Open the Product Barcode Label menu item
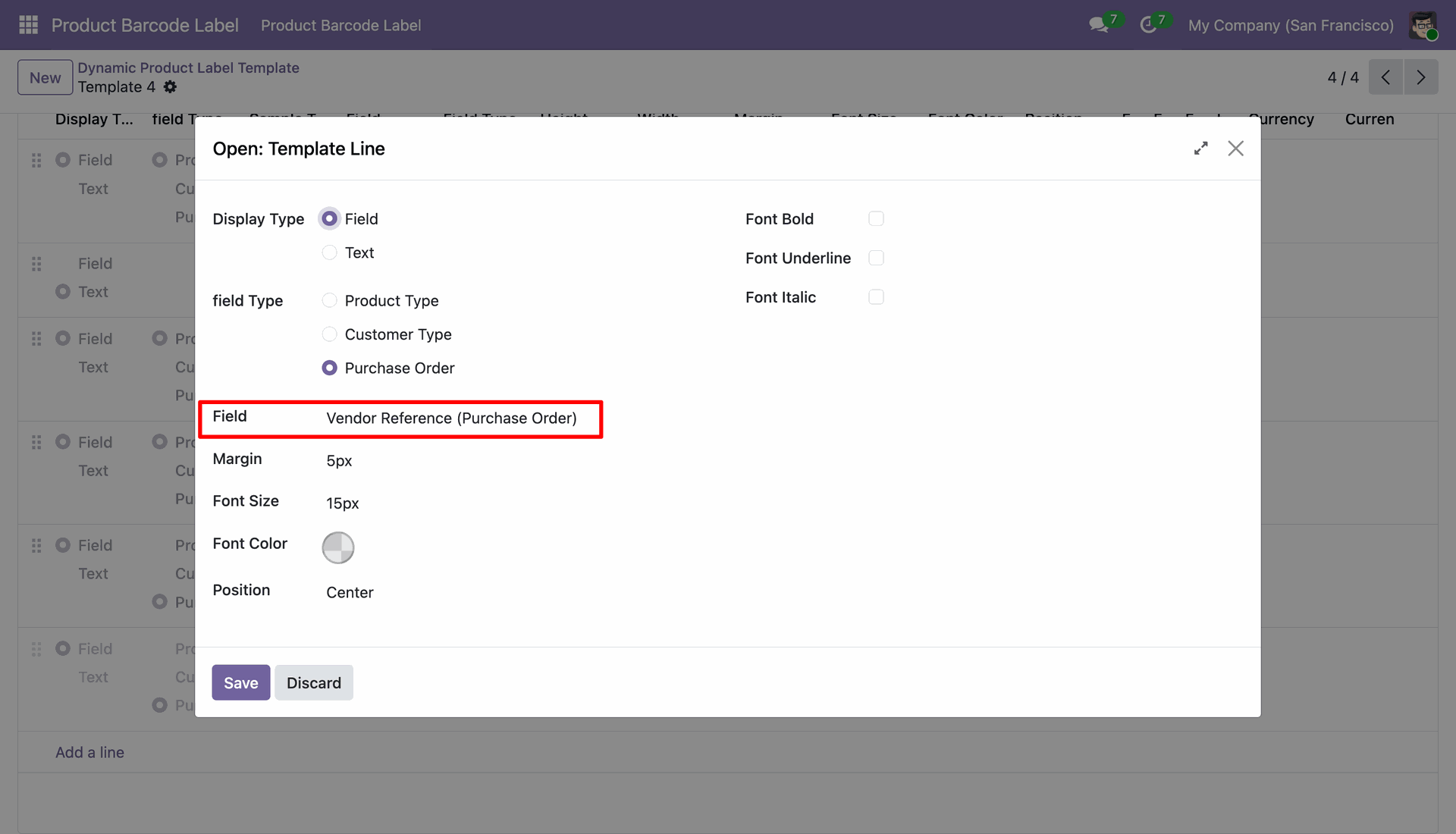 coord(340,25)
